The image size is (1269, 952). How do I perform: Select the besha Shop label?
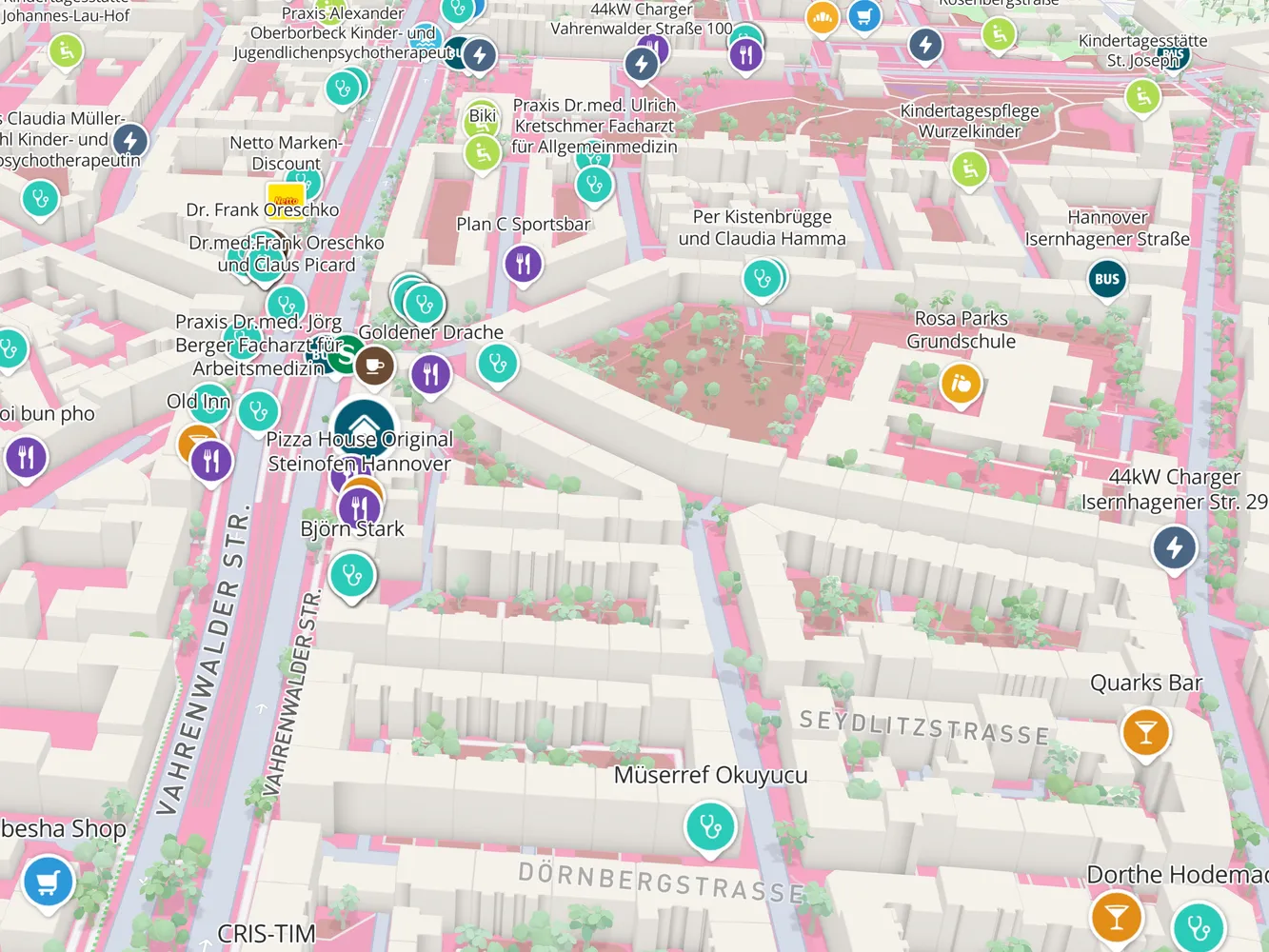64,828
